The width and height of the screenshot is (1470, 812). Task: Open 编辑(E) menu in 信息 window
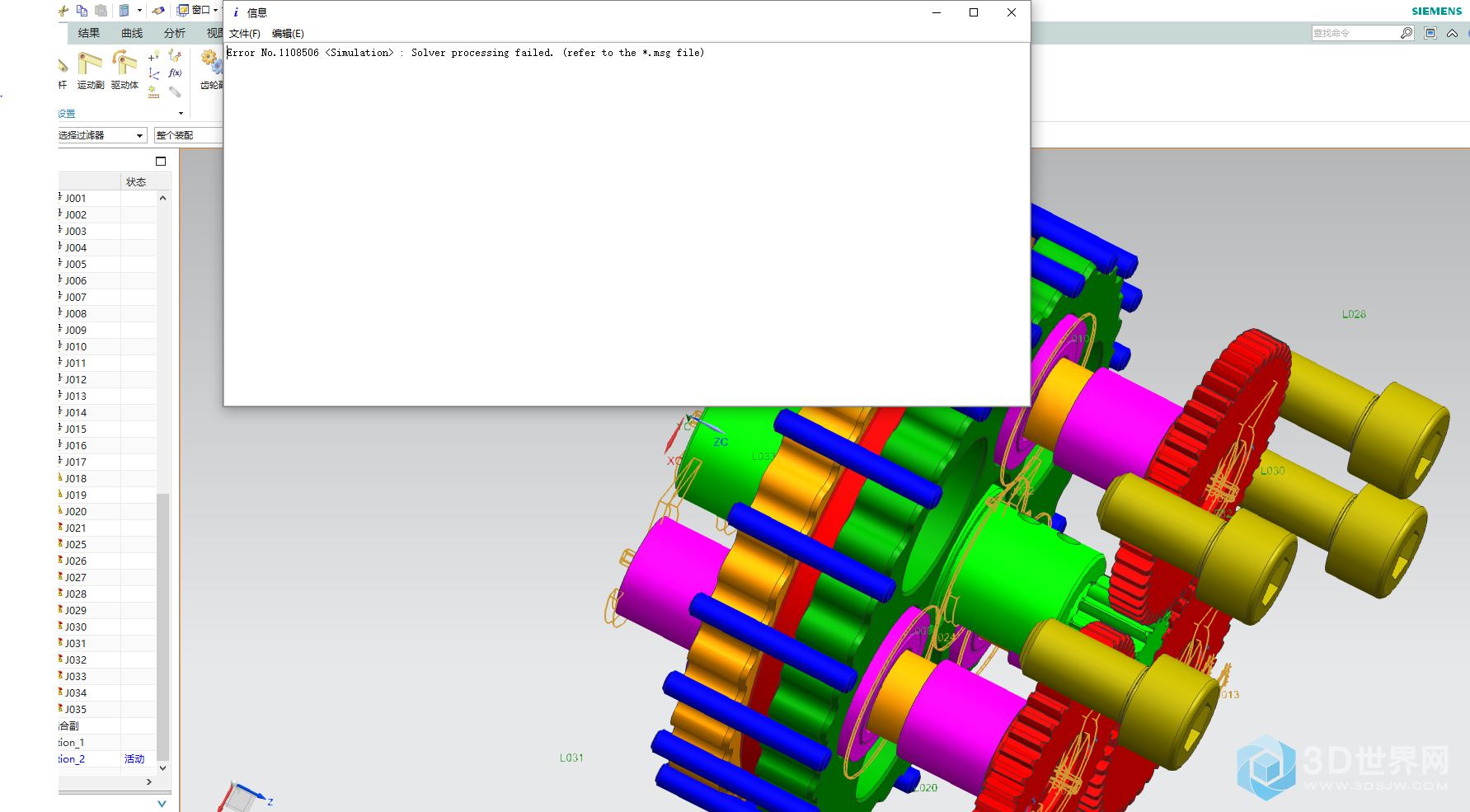coord(288,34)
